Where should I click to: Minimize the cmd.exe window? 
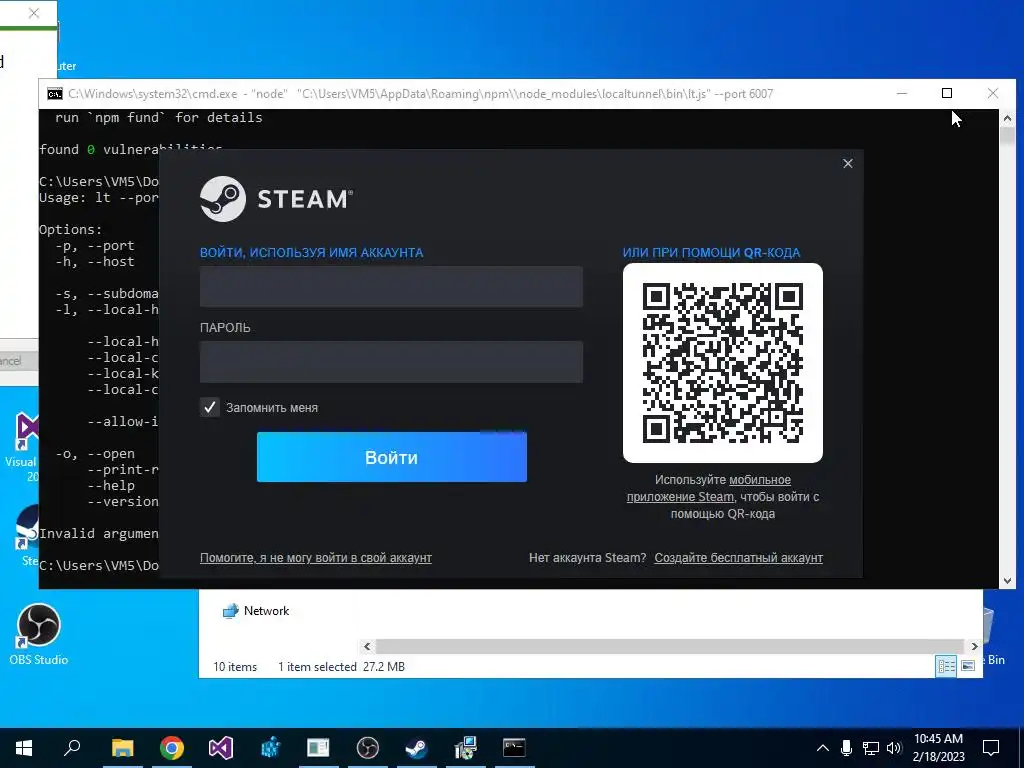coord(902,93)
